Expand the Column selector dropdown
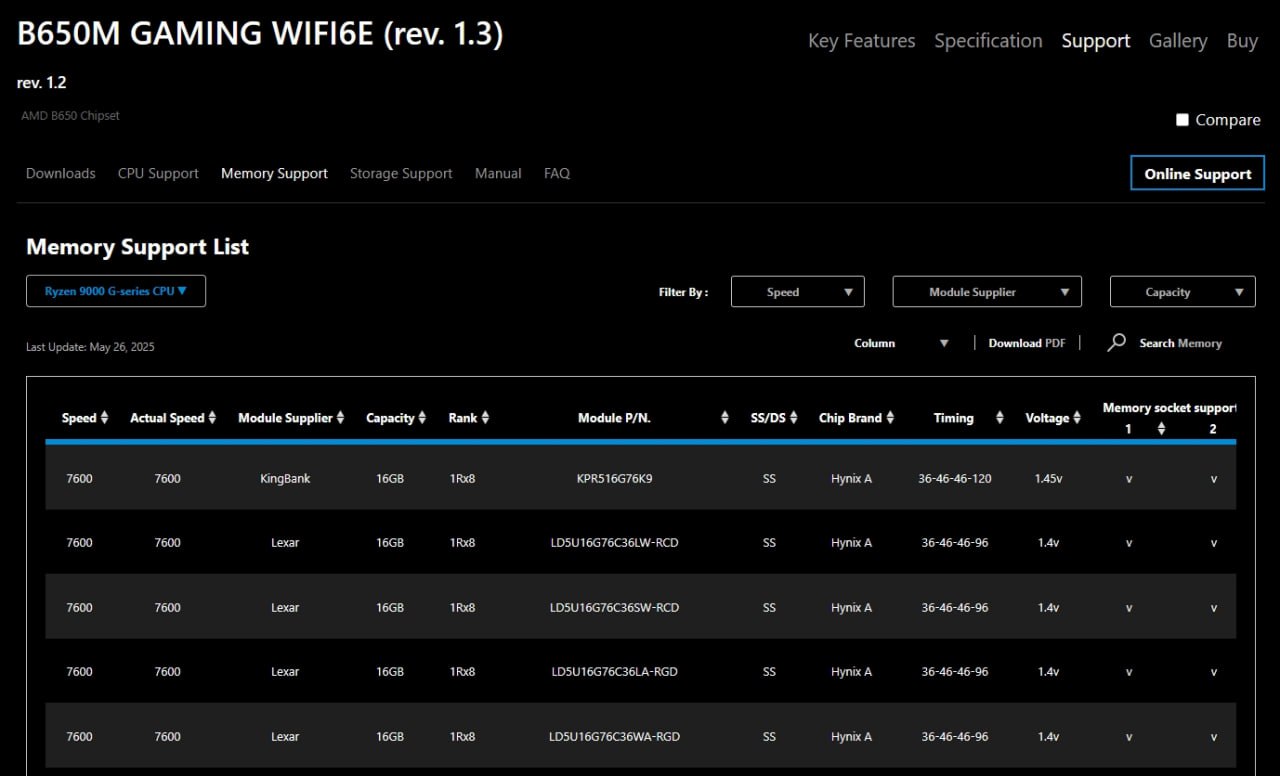The width and height of the screenshot is (1280, 776). tap(901, 343)
